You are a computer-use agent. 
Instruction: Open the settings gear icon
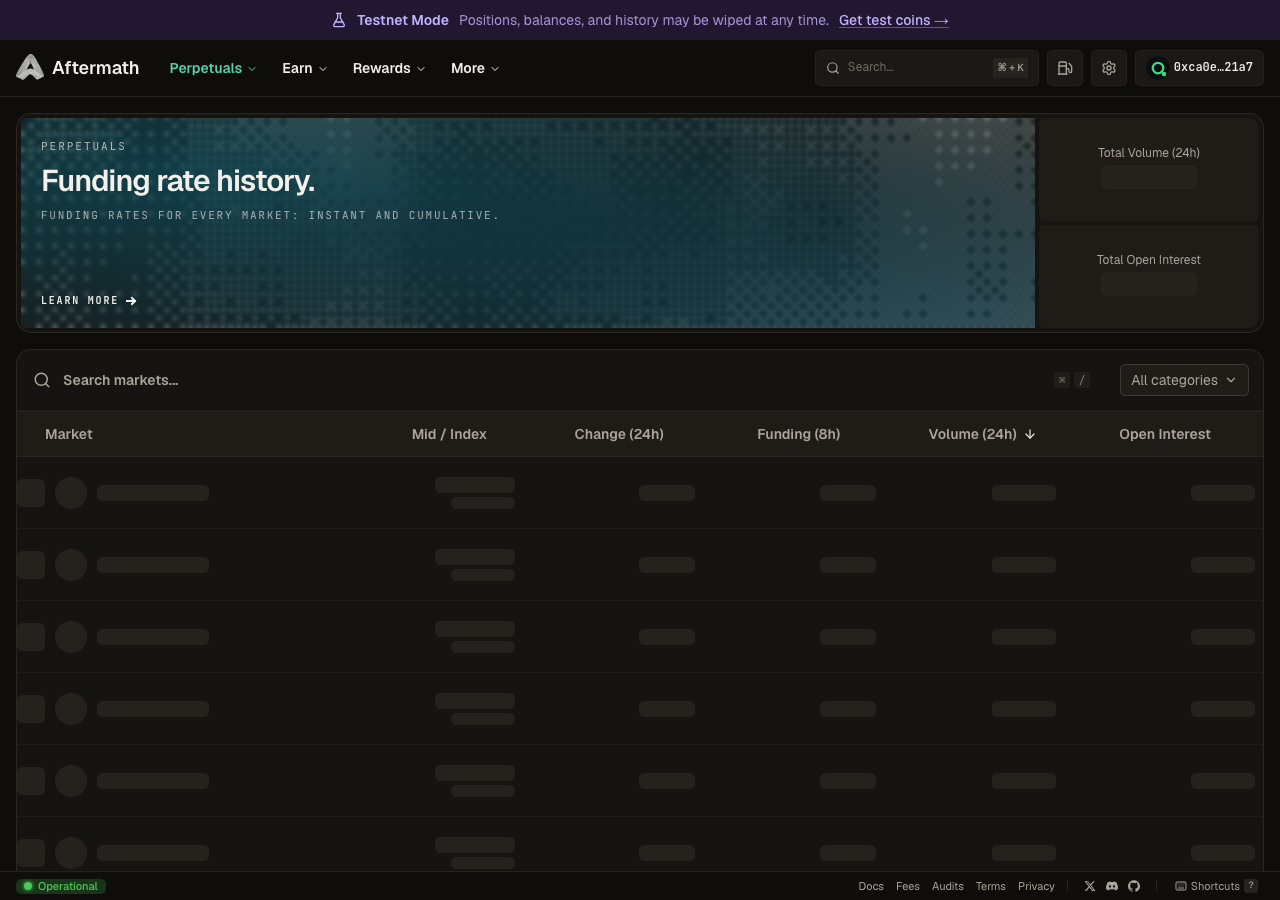click(x=1109, y=68)
